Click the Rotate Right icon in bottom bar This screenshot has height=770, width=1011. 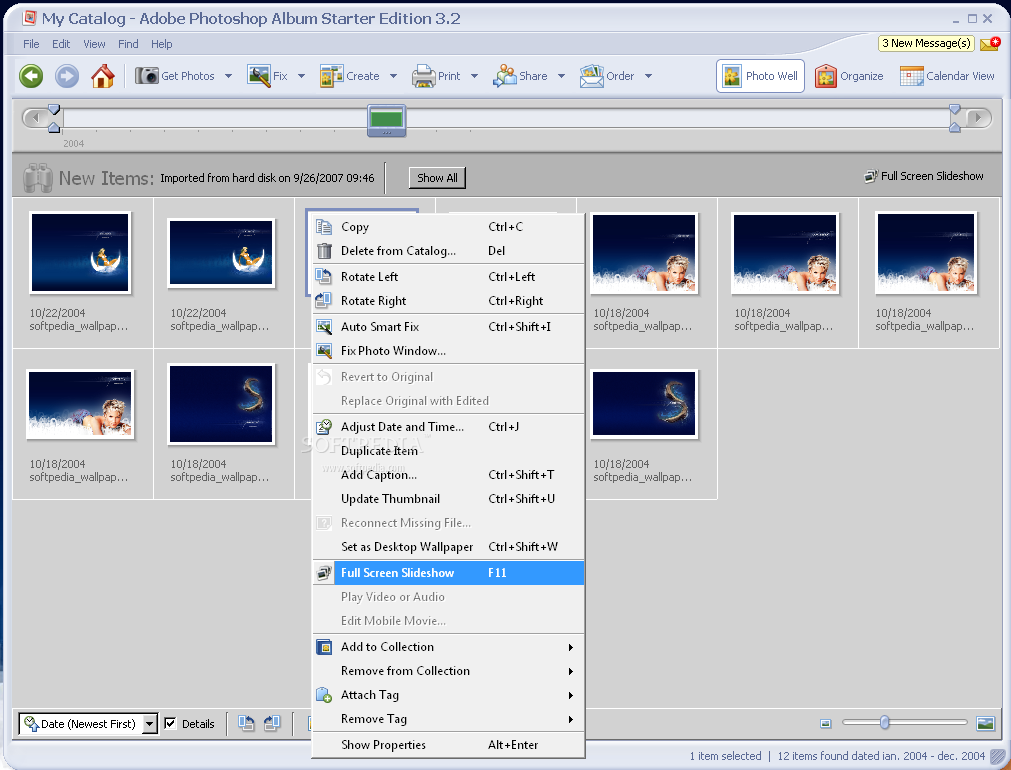point(272,723)
